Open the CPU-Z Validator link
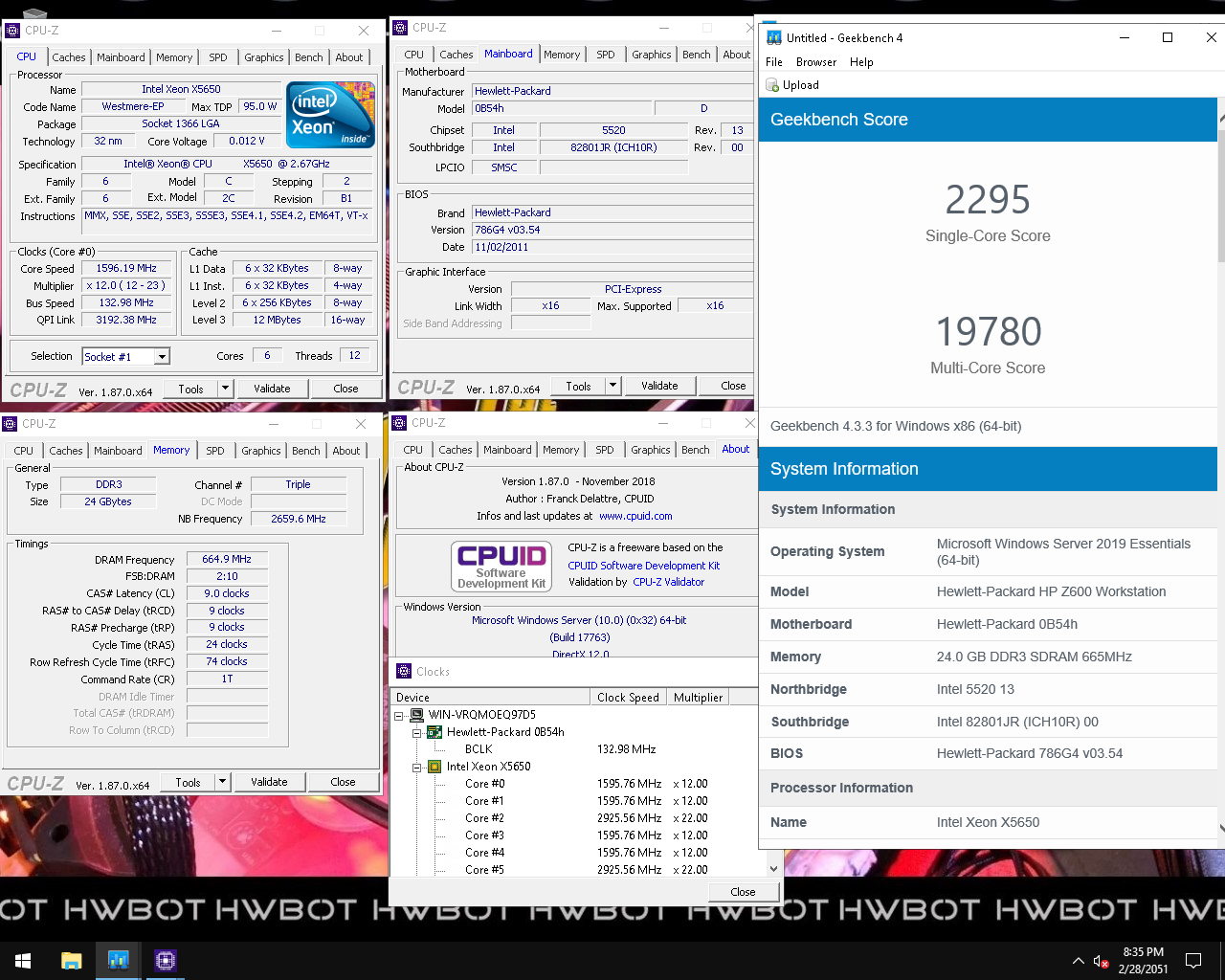 pyautogui.click(x=668, y=582)
